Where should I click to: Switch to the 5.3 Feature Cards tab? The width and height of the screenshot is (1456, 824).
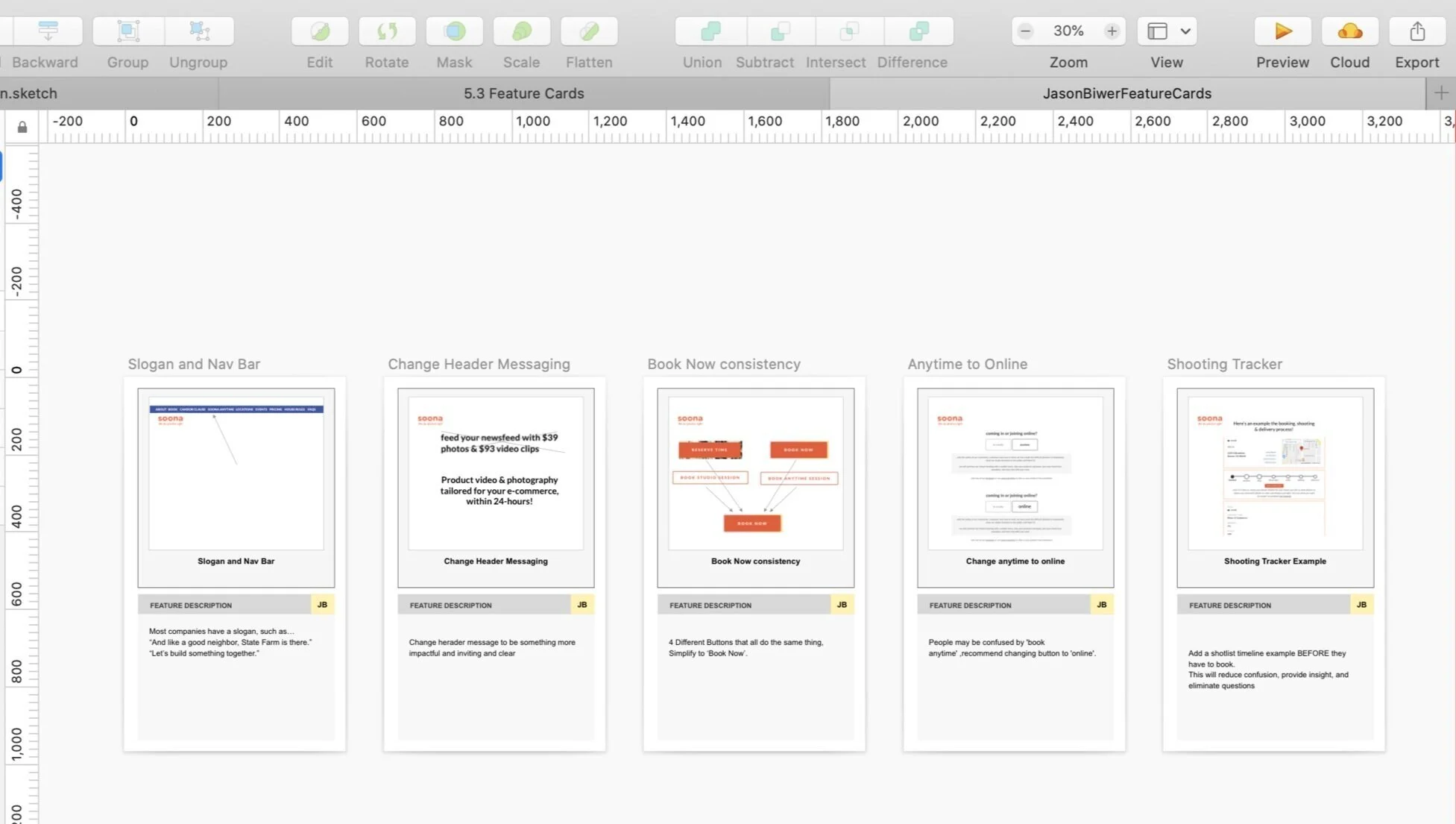(523, 93)
